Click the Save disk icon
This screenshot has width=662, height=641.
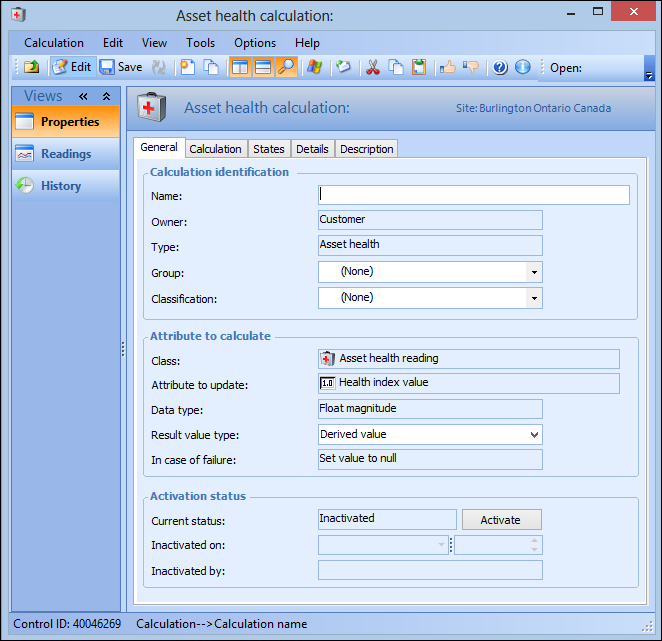(107, 67)
